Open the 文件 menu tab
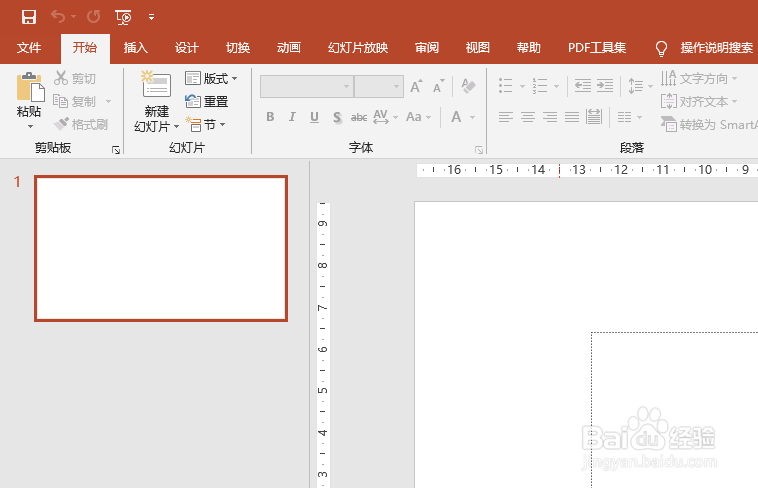 [29, 48]
